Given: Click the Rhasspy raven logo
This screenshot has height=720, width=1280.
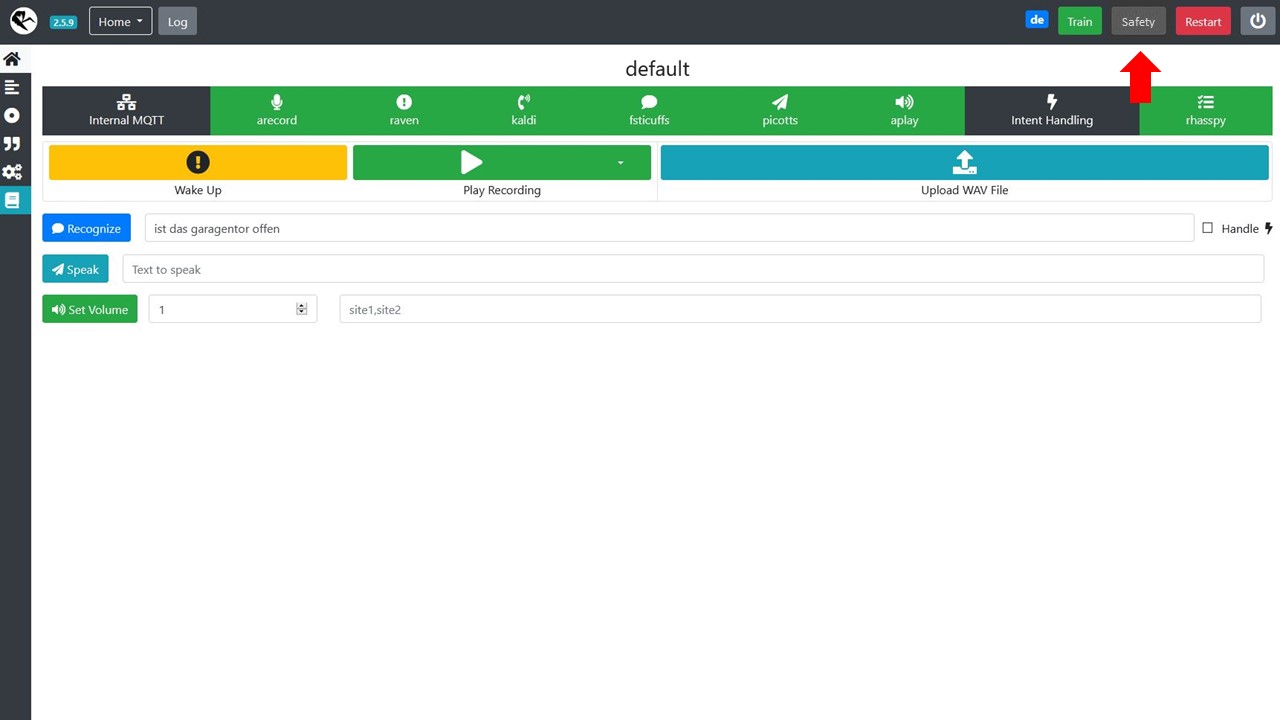Looking at the screenshot, I should point(23,21).
